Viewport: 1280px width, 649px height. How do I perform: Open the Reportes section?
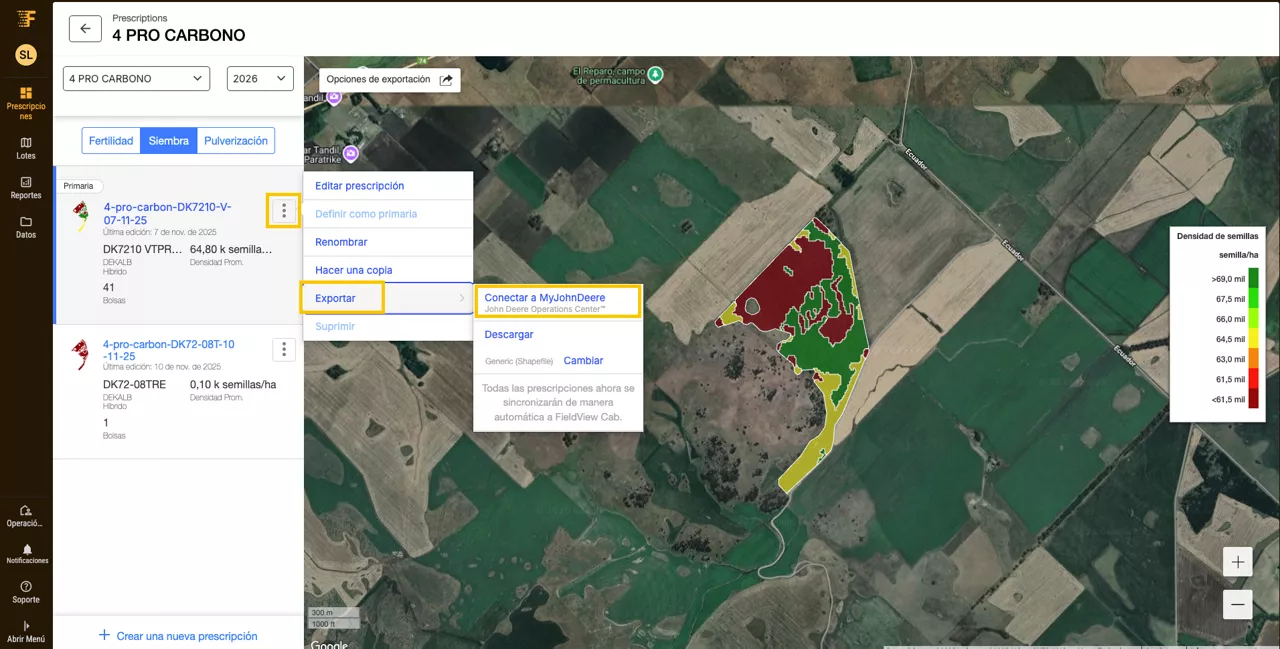click(26, 188)
